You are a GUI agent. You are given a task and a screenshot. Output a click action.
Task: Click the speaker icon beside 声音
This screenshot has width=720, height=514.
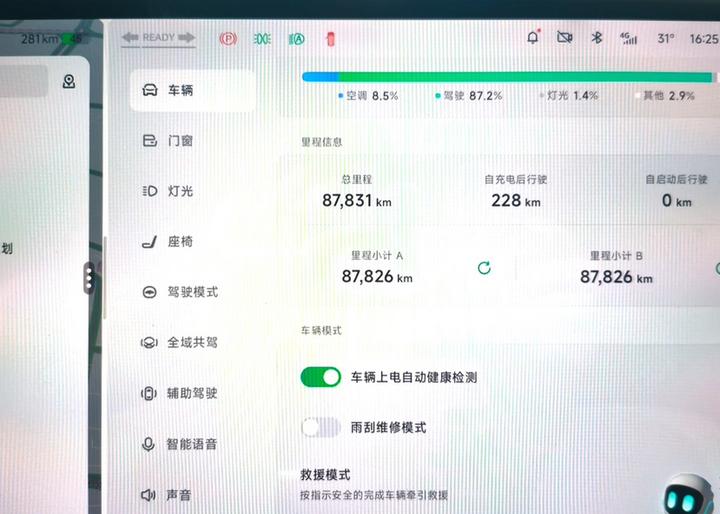[x=148, y=495]
